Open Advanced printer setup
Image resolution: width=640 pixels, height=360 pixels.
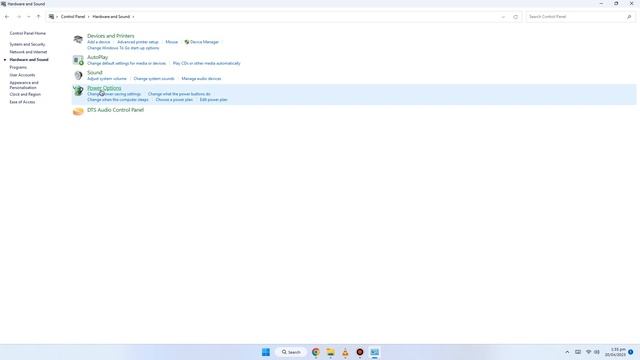coord(138,42)
